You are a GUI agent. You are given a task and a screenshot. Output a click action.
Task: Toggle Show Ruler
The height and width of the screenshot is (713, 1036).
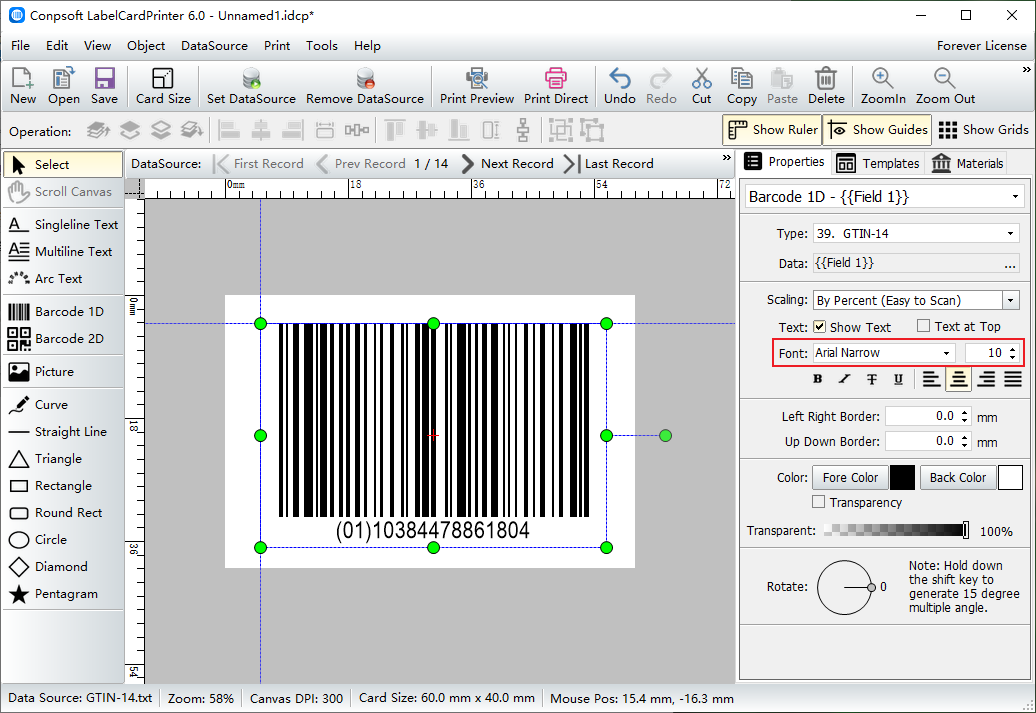point(772,130)
